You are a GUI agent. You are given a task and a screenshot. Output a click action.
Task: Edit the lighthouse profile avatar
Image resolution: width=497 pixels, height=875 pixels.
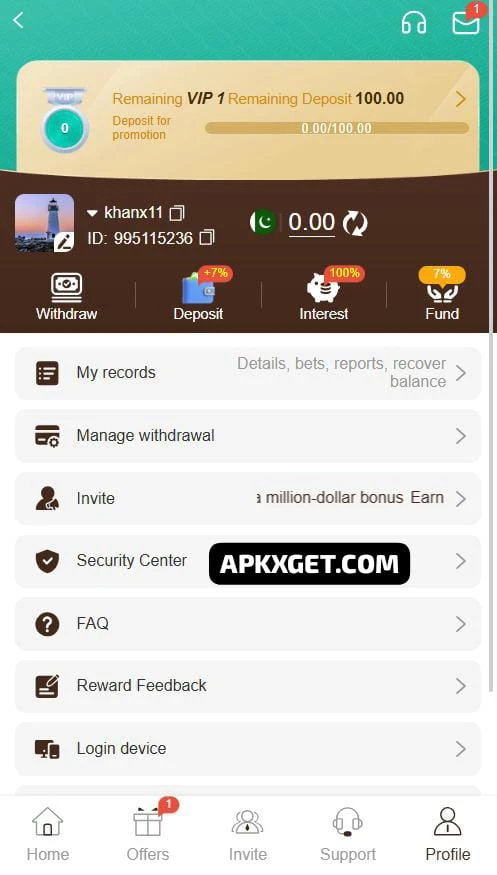pyautogui.click(x=45, y=223)
